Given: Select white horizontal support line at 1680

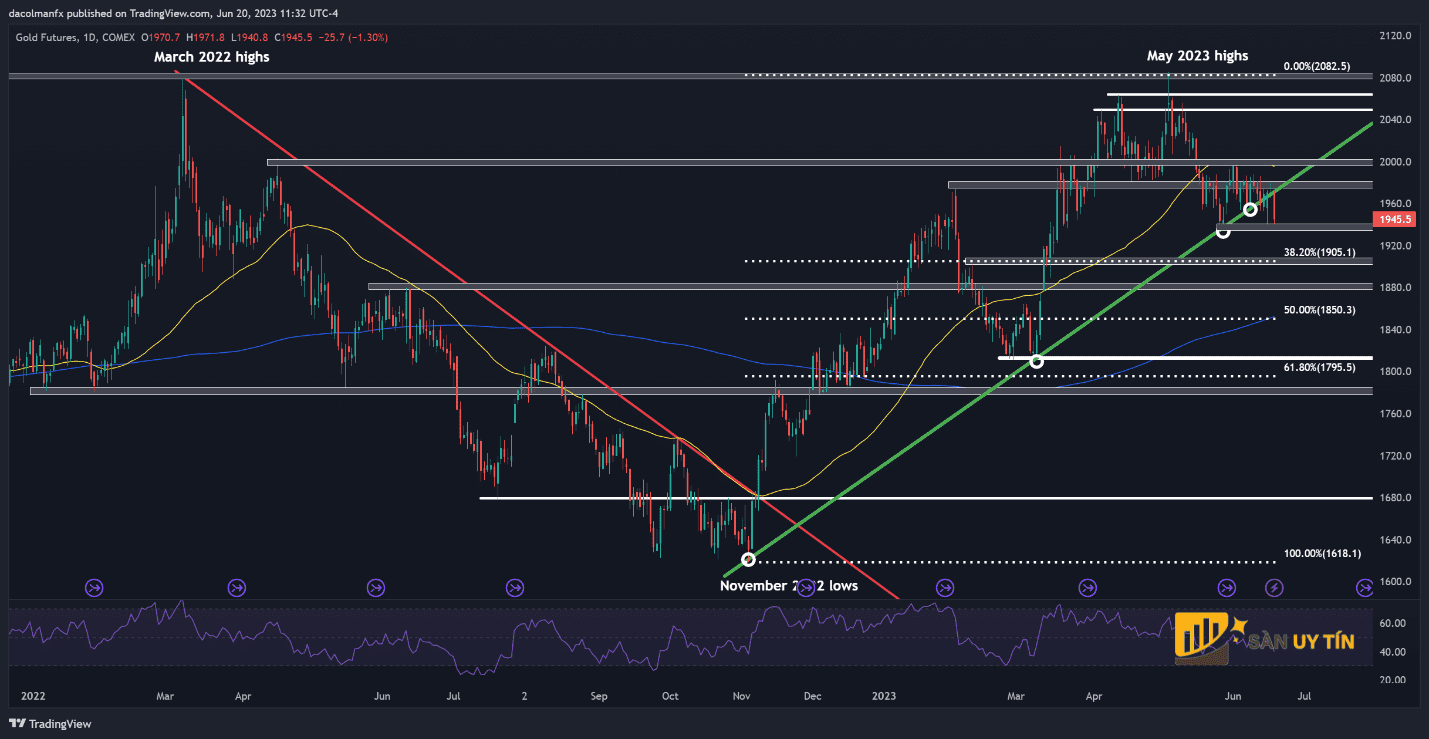Looking at the screenshot, I should (x=925, y=497).
